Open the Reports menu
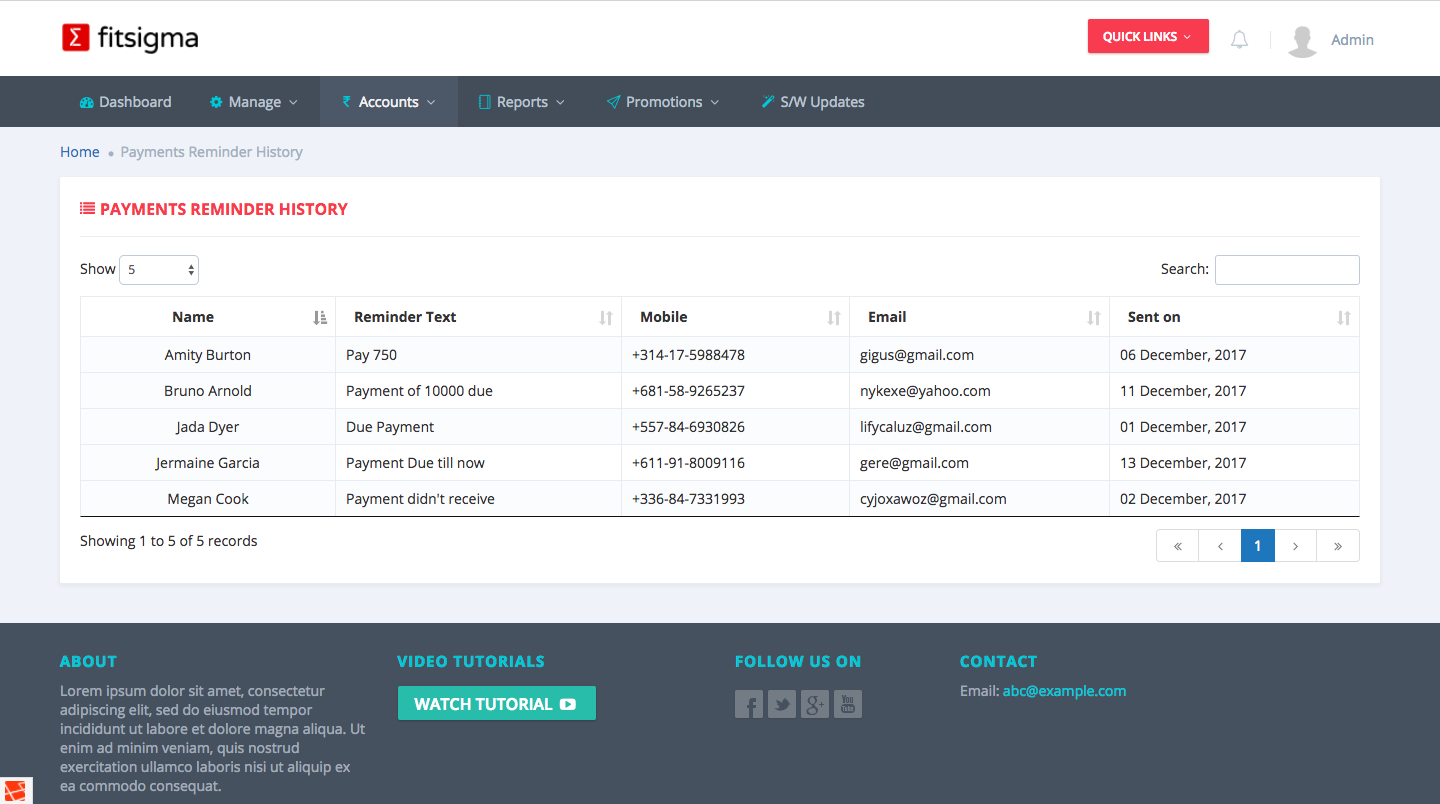The height and width of the screenshot is (804, 1440). click(522, 102)
